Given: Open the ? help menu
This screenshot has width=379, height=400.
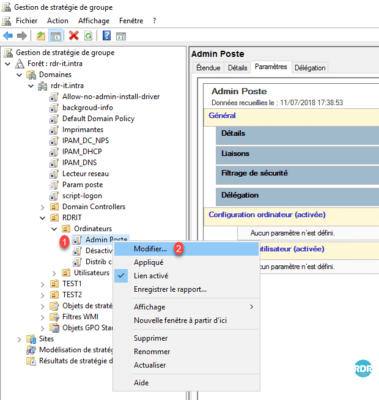Looking at the screenshot, I should [x=154, y=21].
